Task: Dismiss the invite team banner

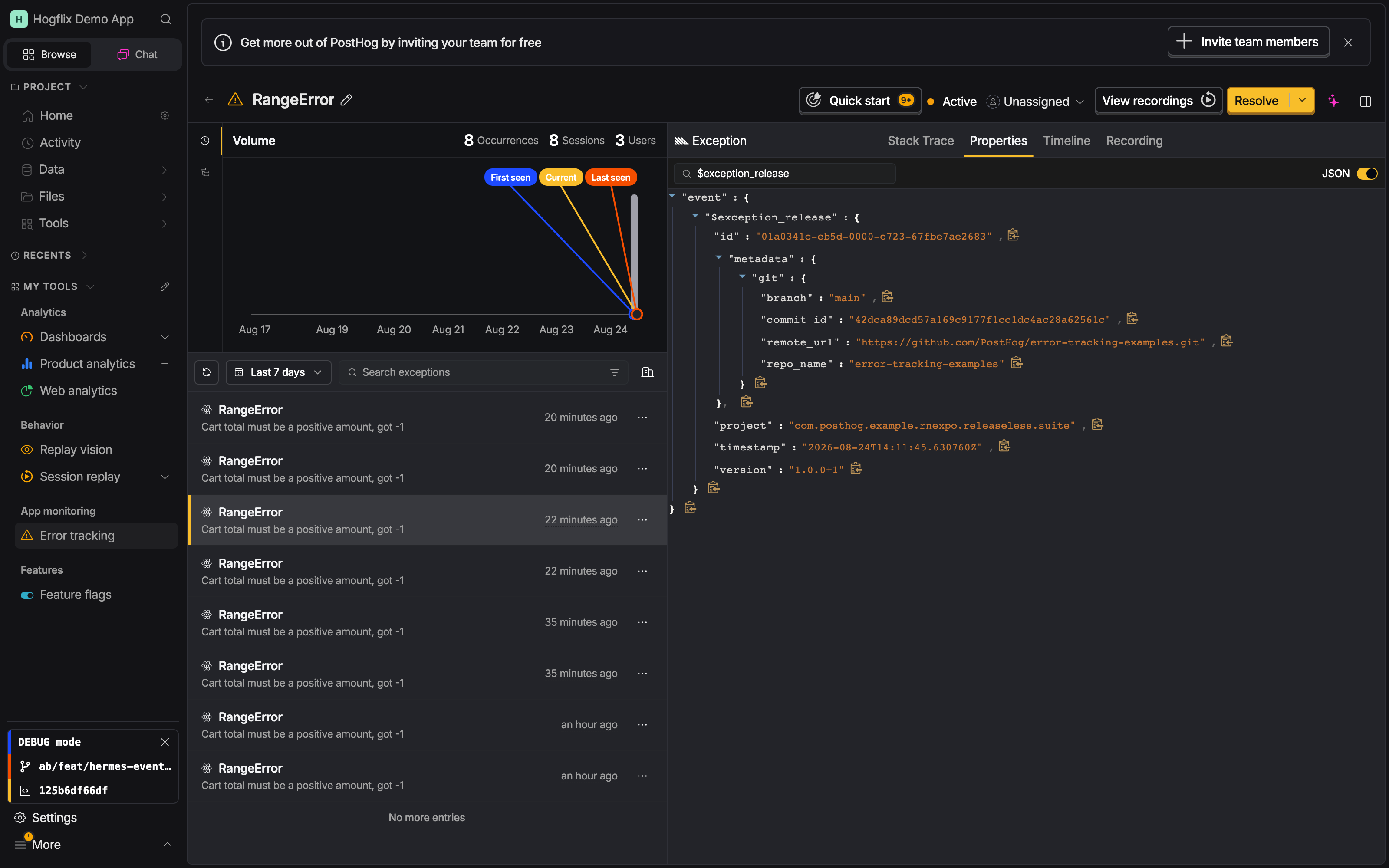Action: 1348,43
